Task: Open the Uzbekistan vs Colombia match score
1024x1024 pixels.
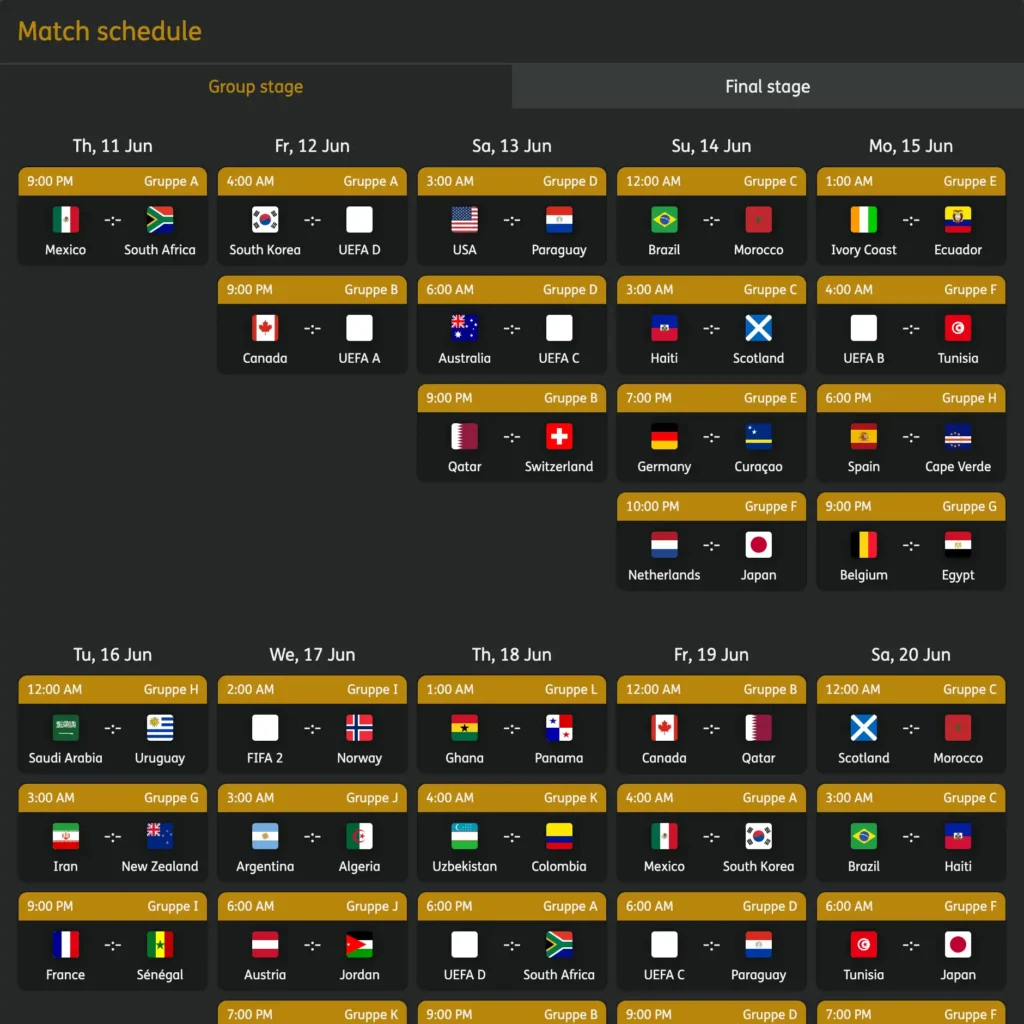Action: tap(512, 837)
